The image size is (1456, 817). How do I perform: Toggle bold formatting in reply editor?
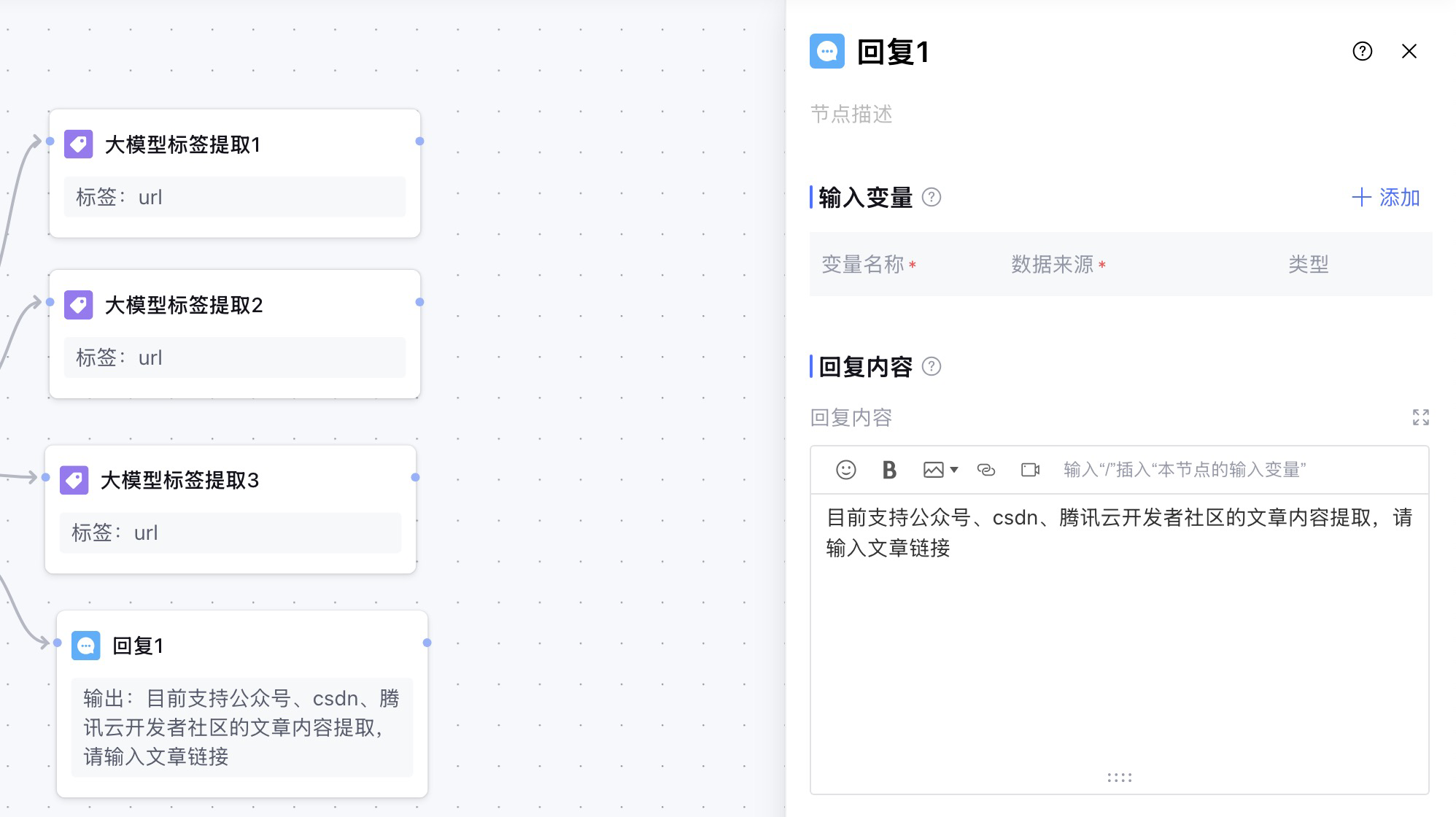(x=888, y=470)
